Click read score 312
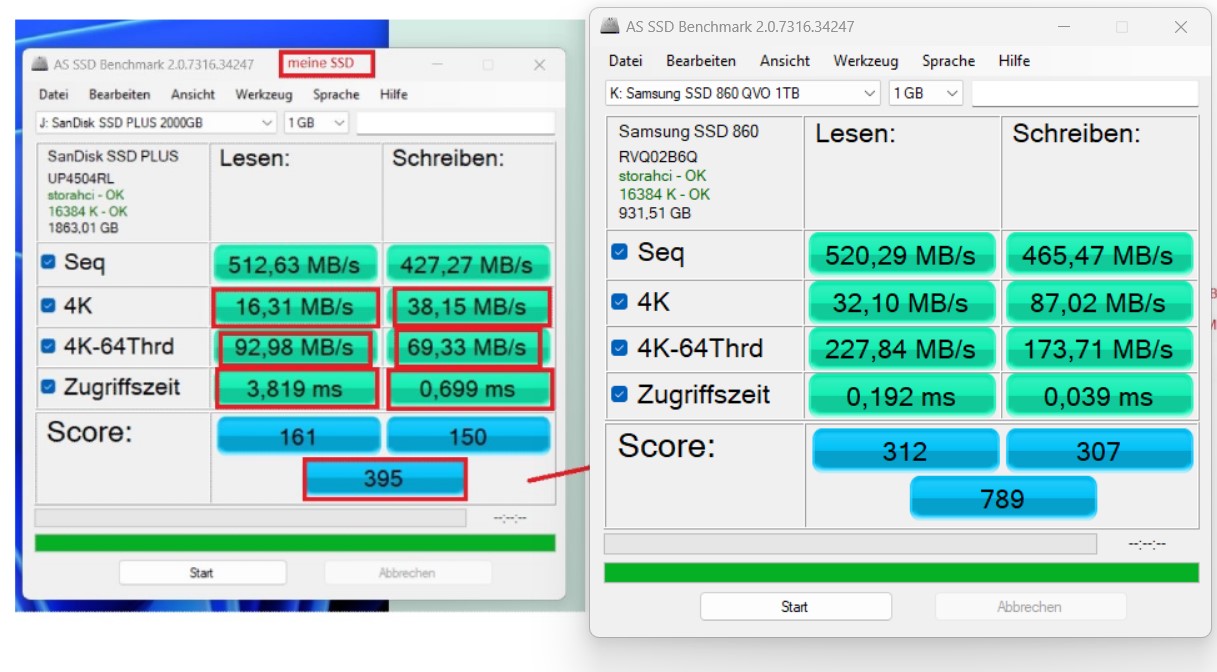This screenshot has width=1217, height=672. point(905,450)
